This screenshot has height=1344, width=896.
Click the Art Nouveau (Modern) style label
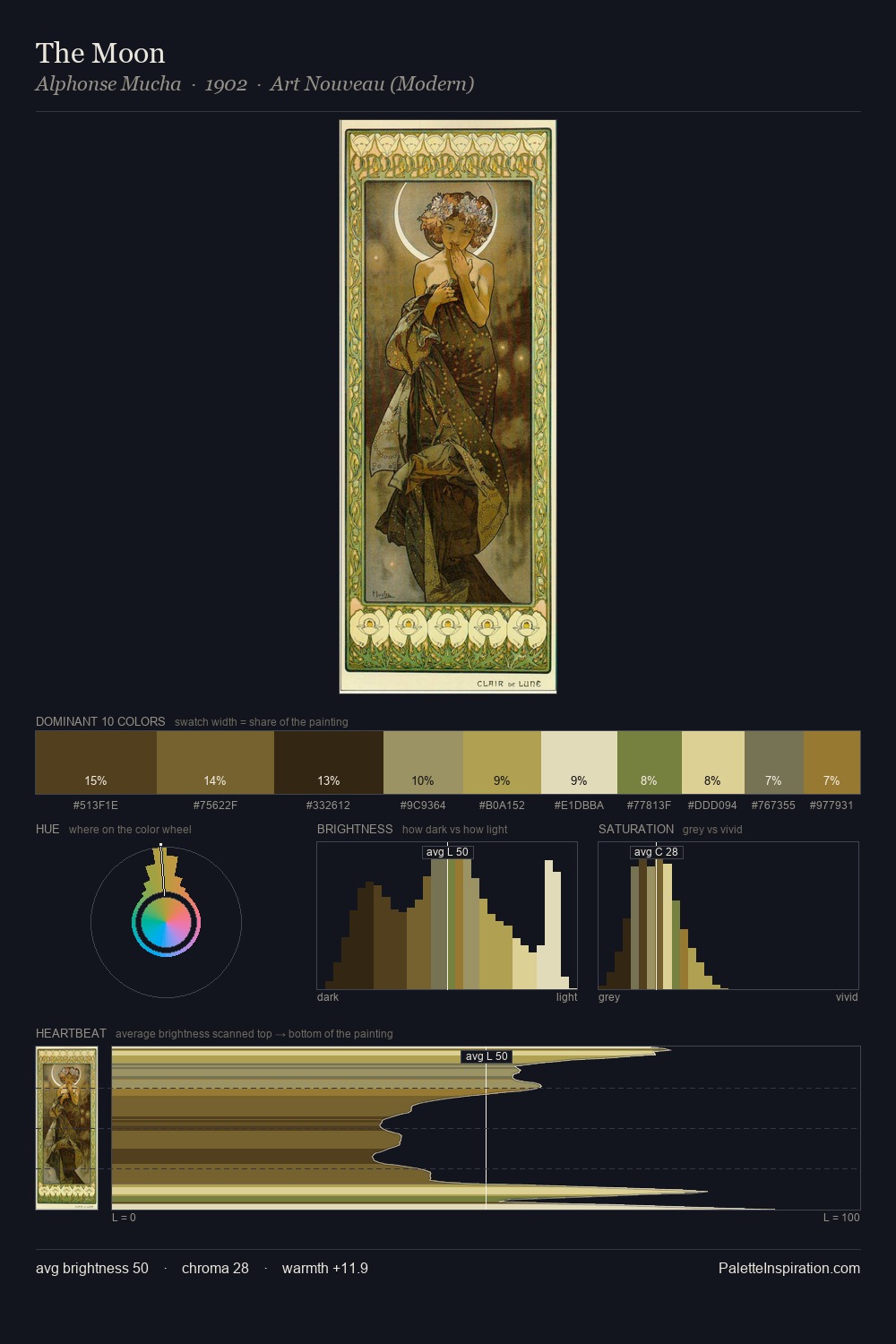click(x=372, y=84)
